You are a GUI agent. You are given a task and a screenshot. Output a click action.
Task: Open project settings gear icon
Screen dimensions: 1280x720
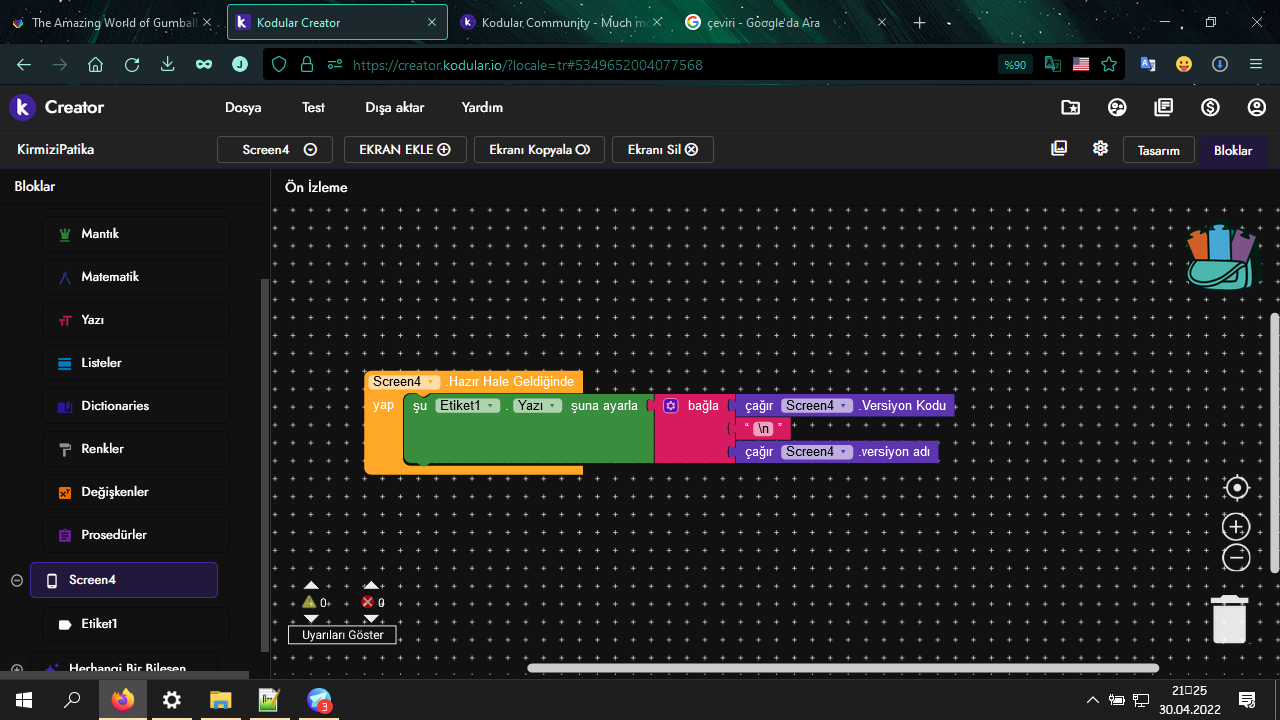tap(1100, 148)
